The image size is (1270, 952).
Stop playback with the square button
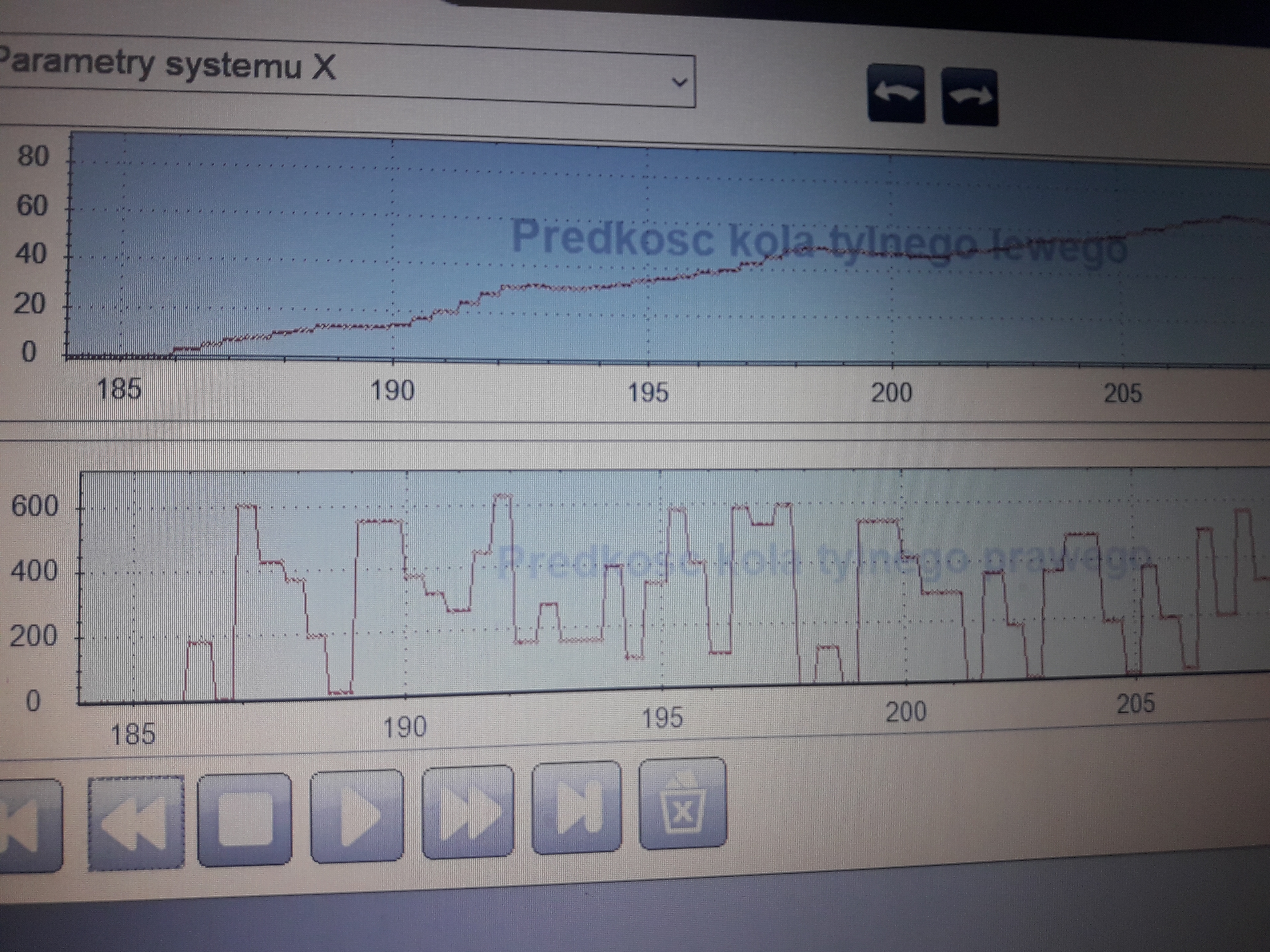(x=244, y=819)
